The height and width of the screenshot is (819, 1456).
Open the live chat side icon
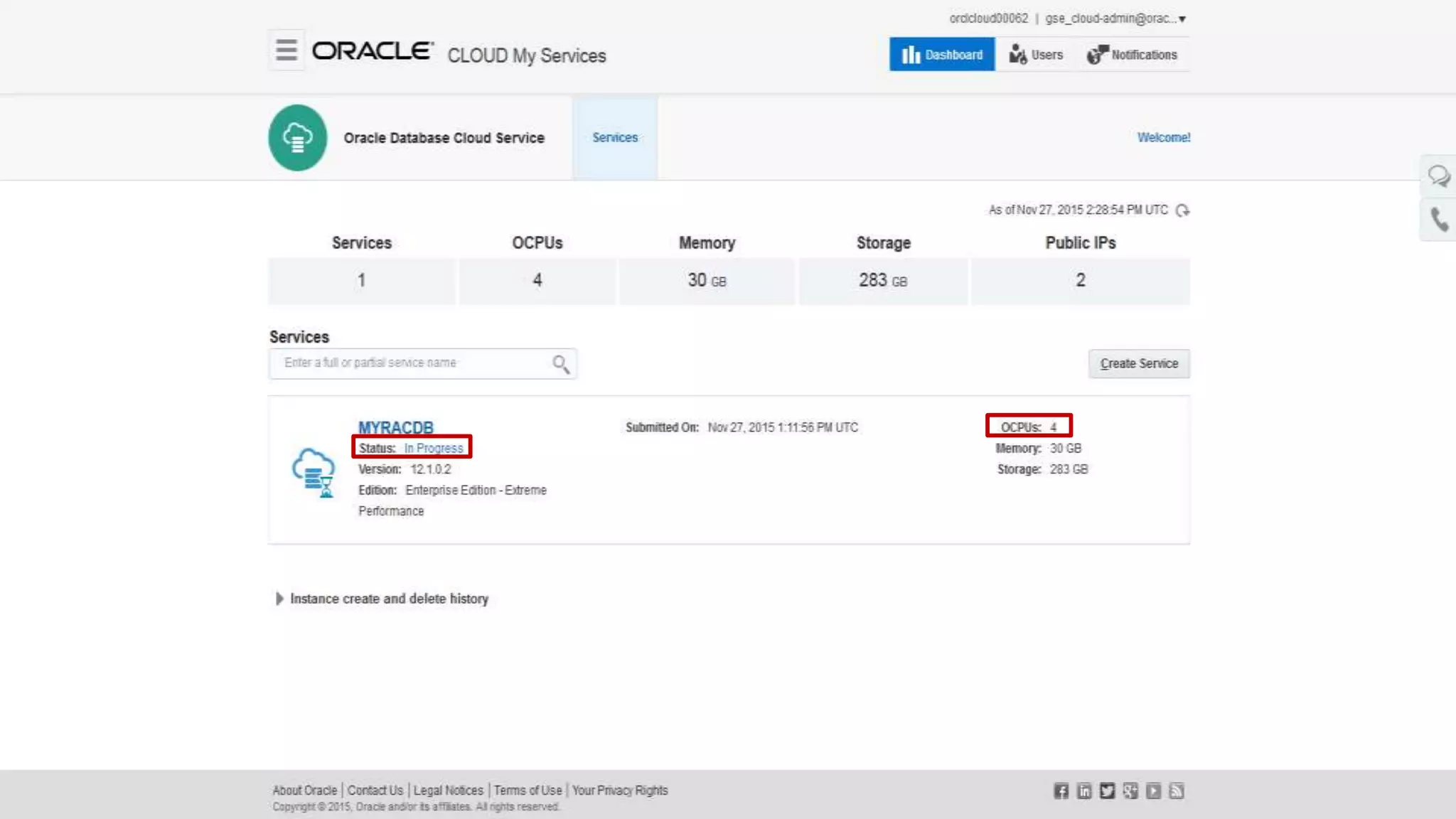click(x=1439, y=176)
